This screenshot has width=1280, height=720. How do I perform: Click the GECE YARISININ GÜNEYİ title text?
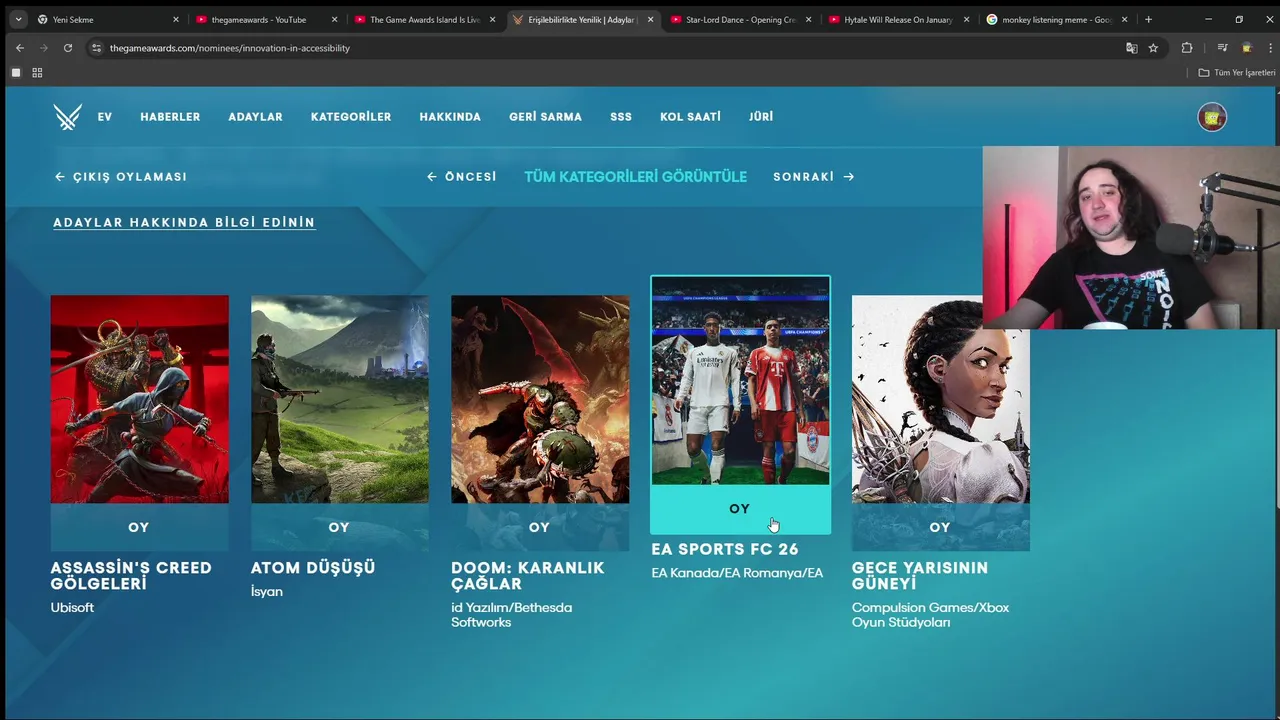click(920, 575)
